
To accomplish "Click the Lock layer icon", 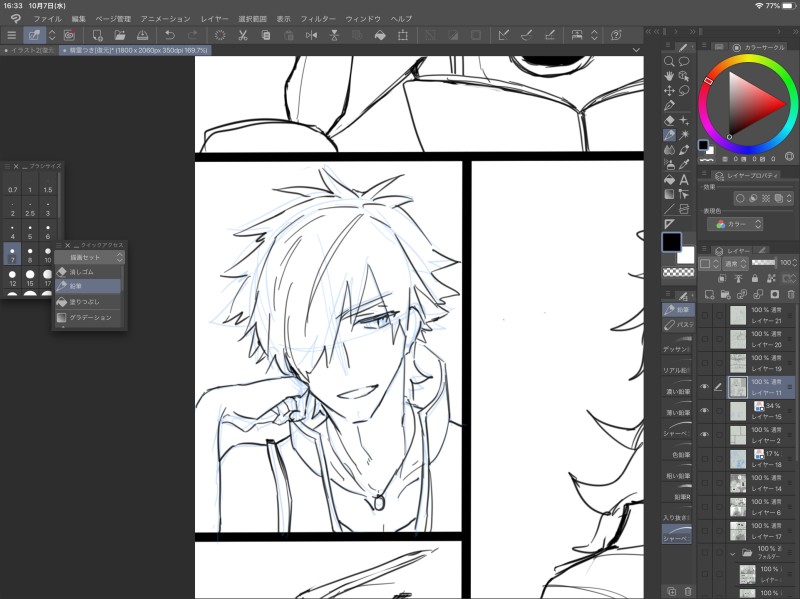I will point(755,279).
